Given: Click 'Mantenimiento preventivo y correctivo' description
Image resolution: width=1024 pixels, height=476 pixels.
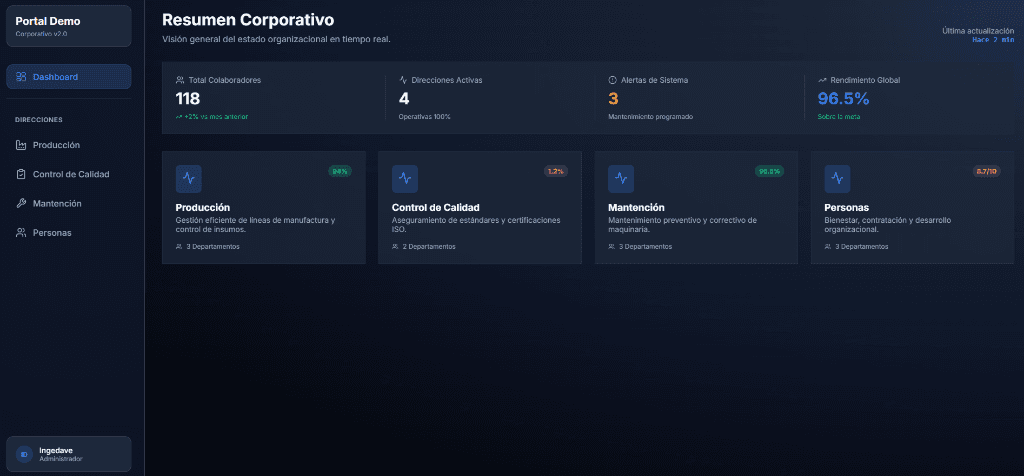Looking at the screenshot, I should click(682, 225).
